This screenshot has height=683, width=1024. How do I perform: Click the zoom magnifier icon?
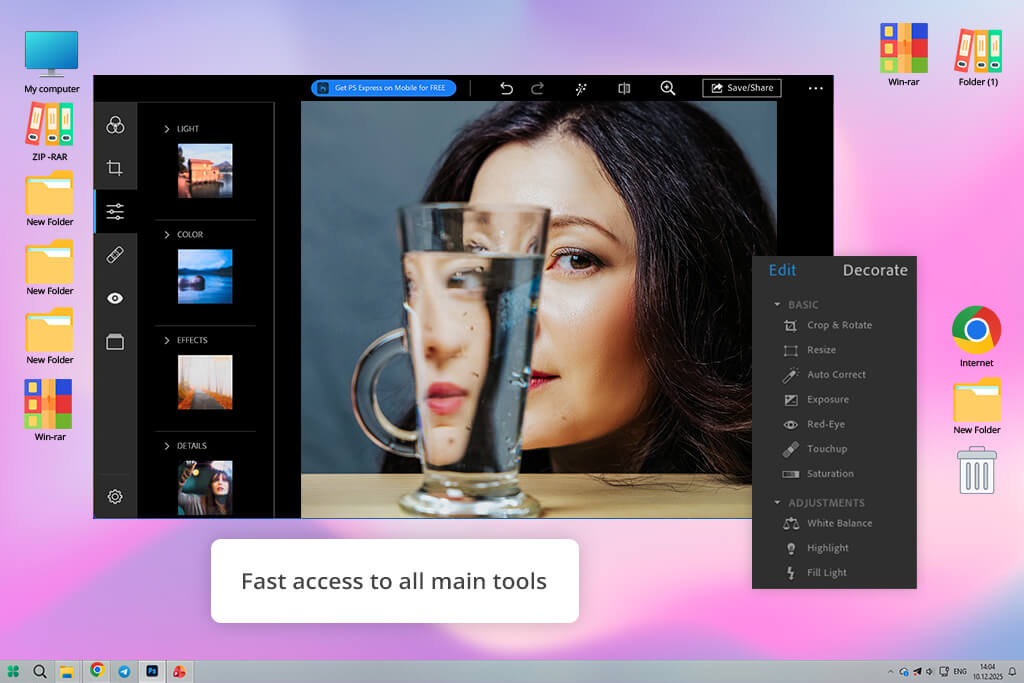(667, 88)
